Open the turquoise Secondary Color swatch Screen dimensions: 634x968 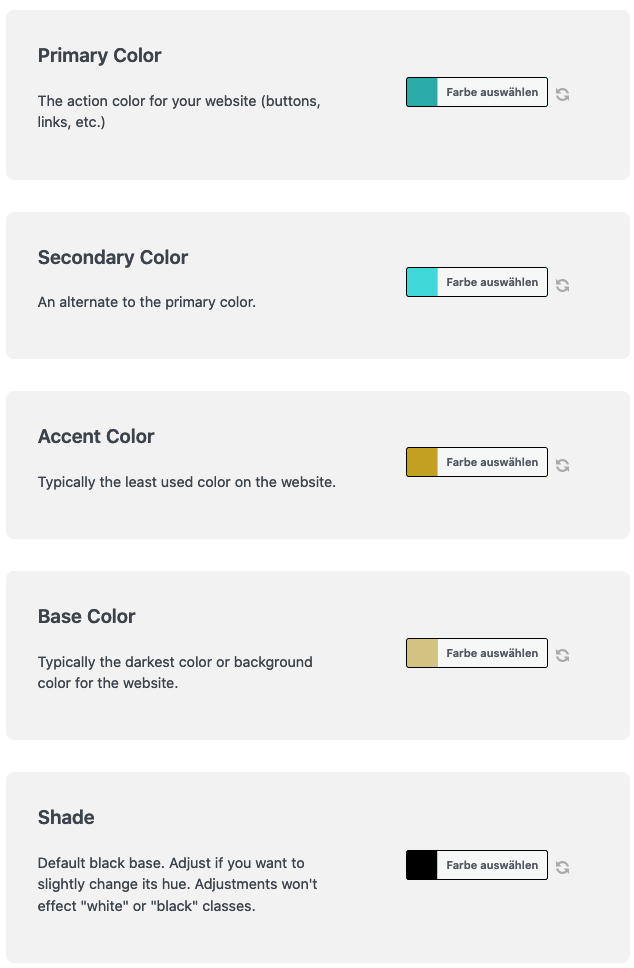coord(422,282)
